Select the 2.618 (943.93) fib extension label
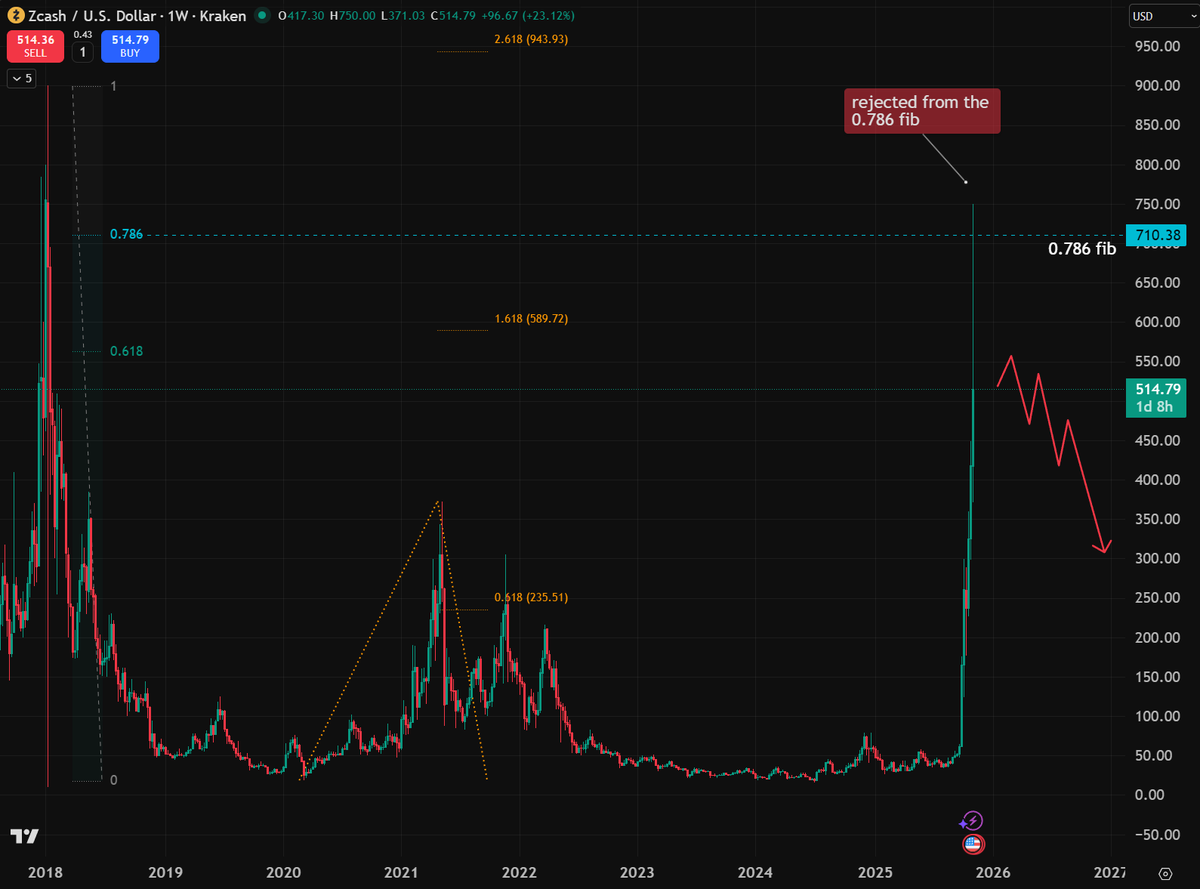This screenshot has width=1200, height=889. [x=531, y=39]
